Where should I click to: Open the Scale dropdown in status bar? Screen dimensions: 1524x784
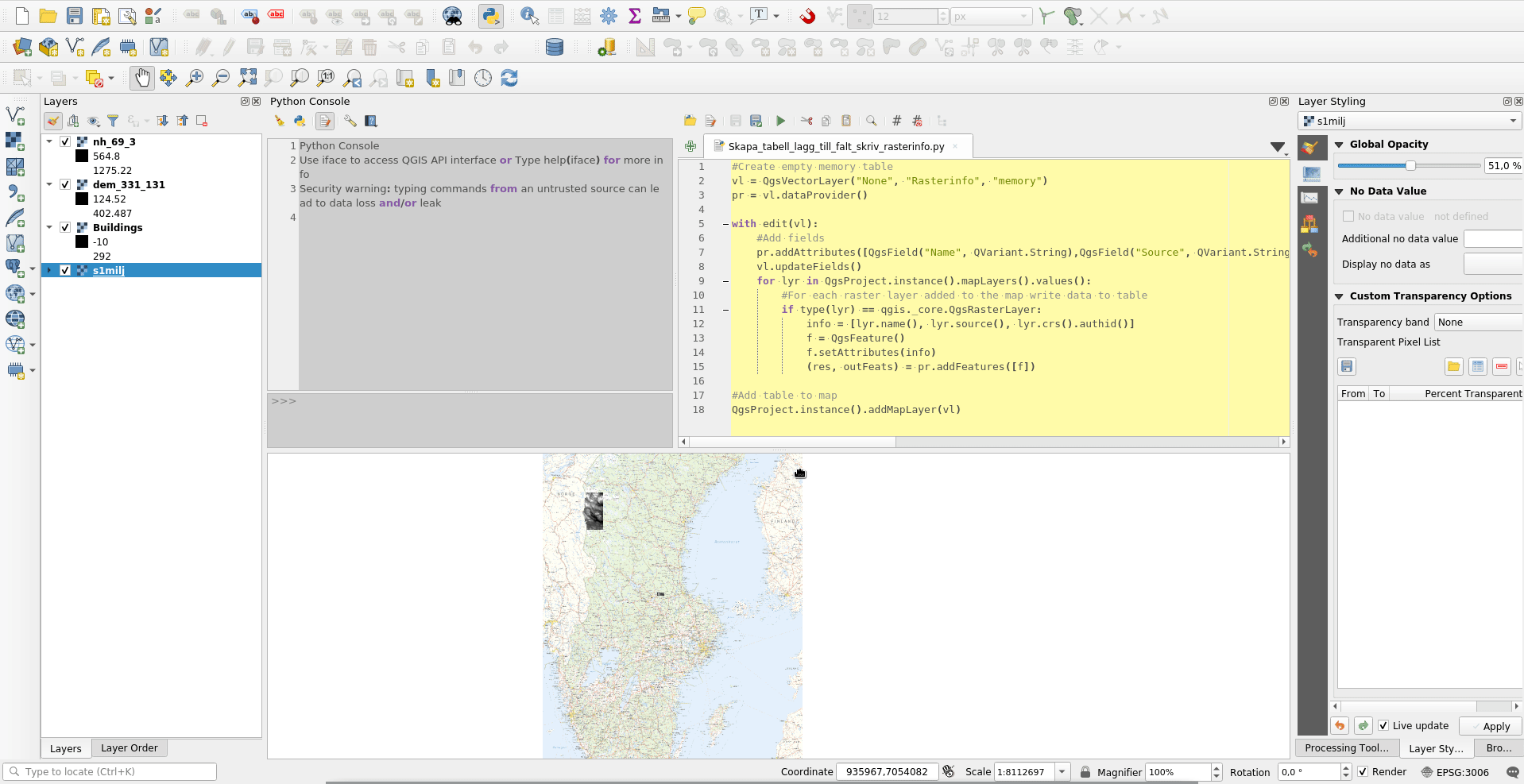[x=1062, y=772]
